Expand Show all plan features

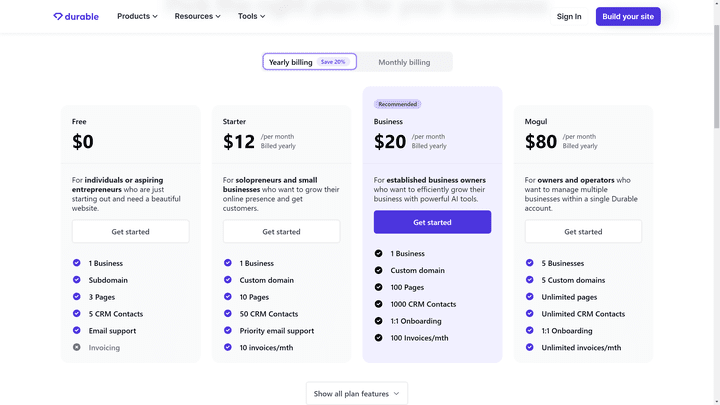(x=356, y=394)
